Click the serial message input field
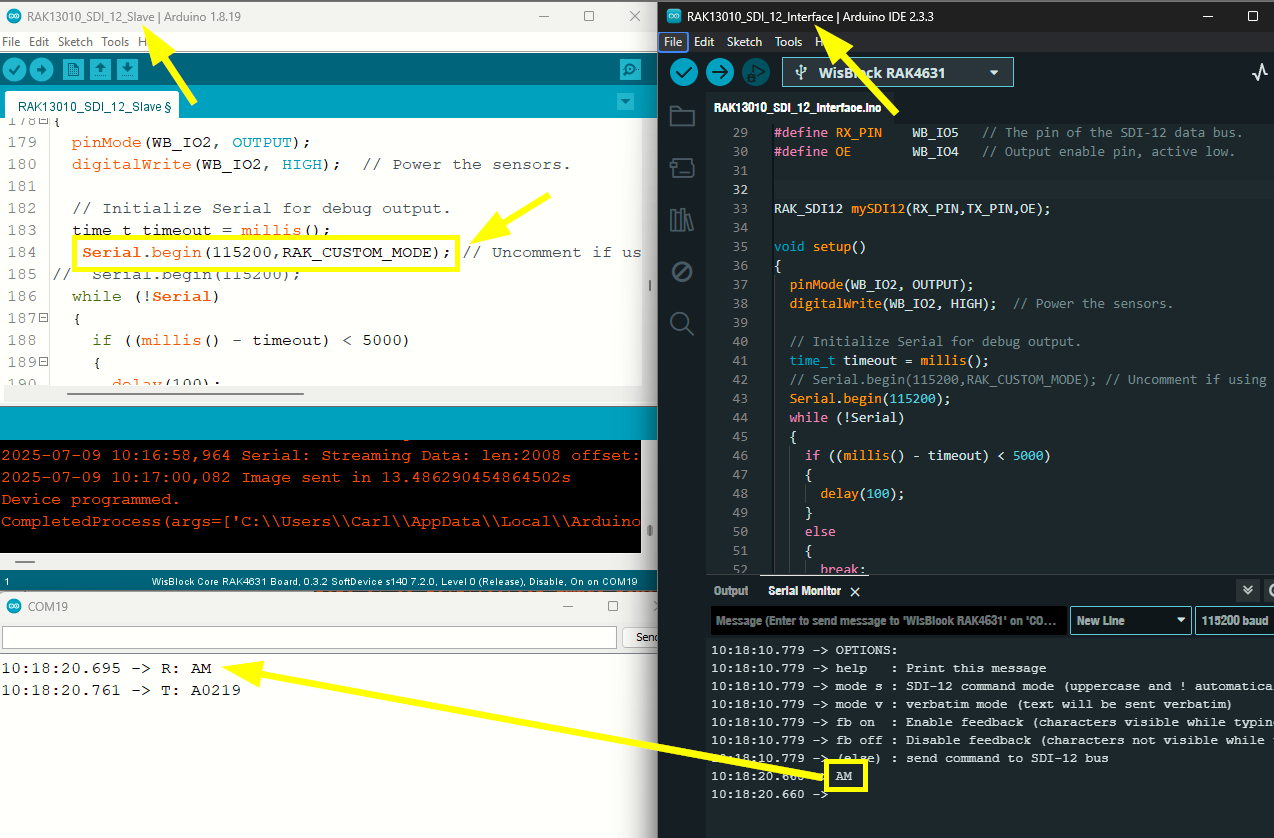The height and width of the screenshot is (838, 1274). tap(886, 621)
